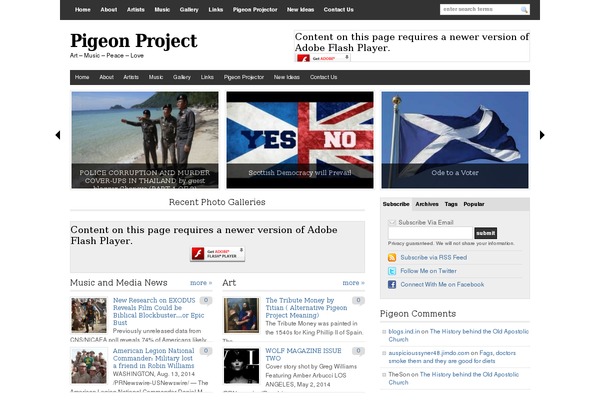Open blogs.ind.in commenter link
This screenshot has height=400, width=600.
404,331
